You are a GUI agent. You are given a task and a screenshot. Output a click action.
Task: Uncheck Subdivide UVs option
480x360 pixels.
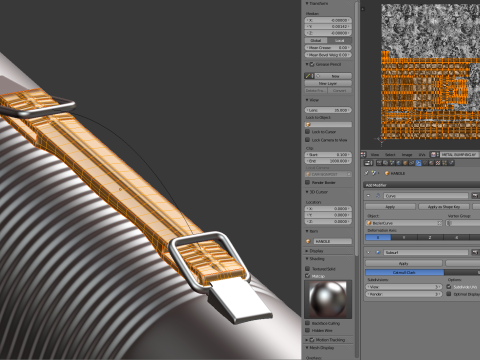pyautogui.click(x=449, y=287)
